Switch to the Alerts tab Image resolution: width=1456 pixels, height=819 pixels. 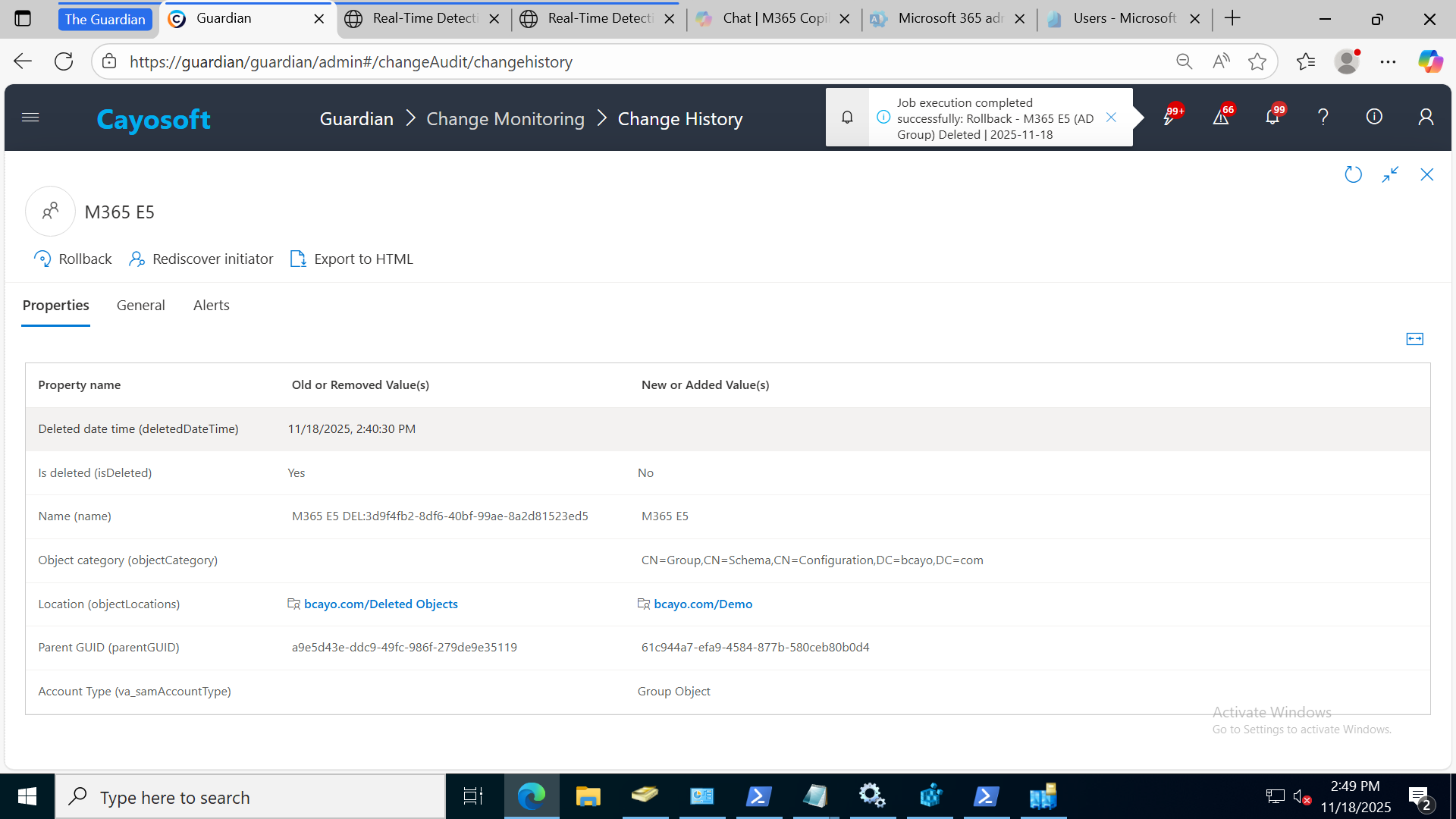pos(211,306)
